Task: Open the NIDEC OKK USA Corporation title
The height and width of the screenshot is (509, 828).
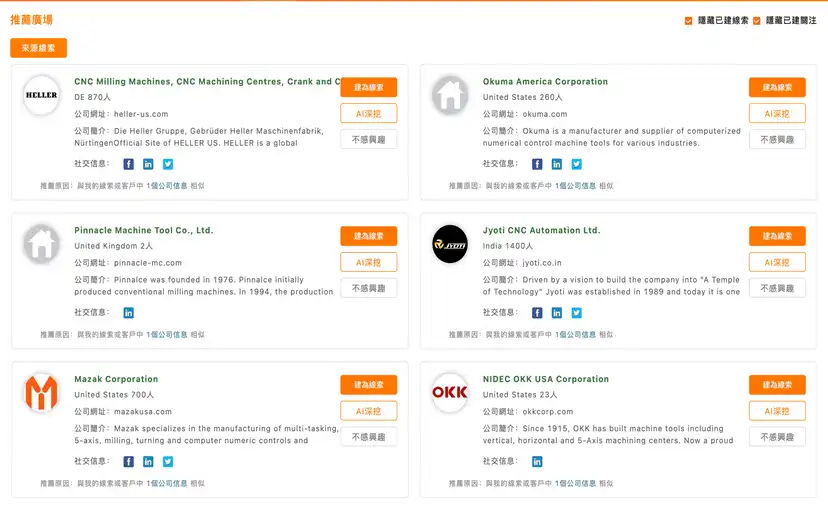Action: pos(545,380)
